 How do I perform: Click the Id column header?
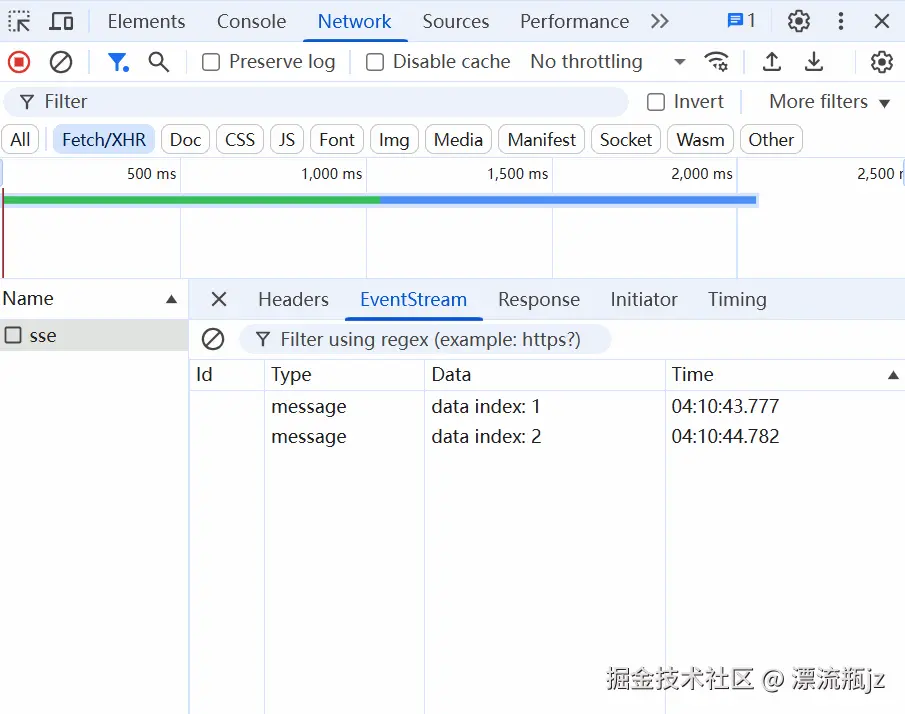[227, 375]
